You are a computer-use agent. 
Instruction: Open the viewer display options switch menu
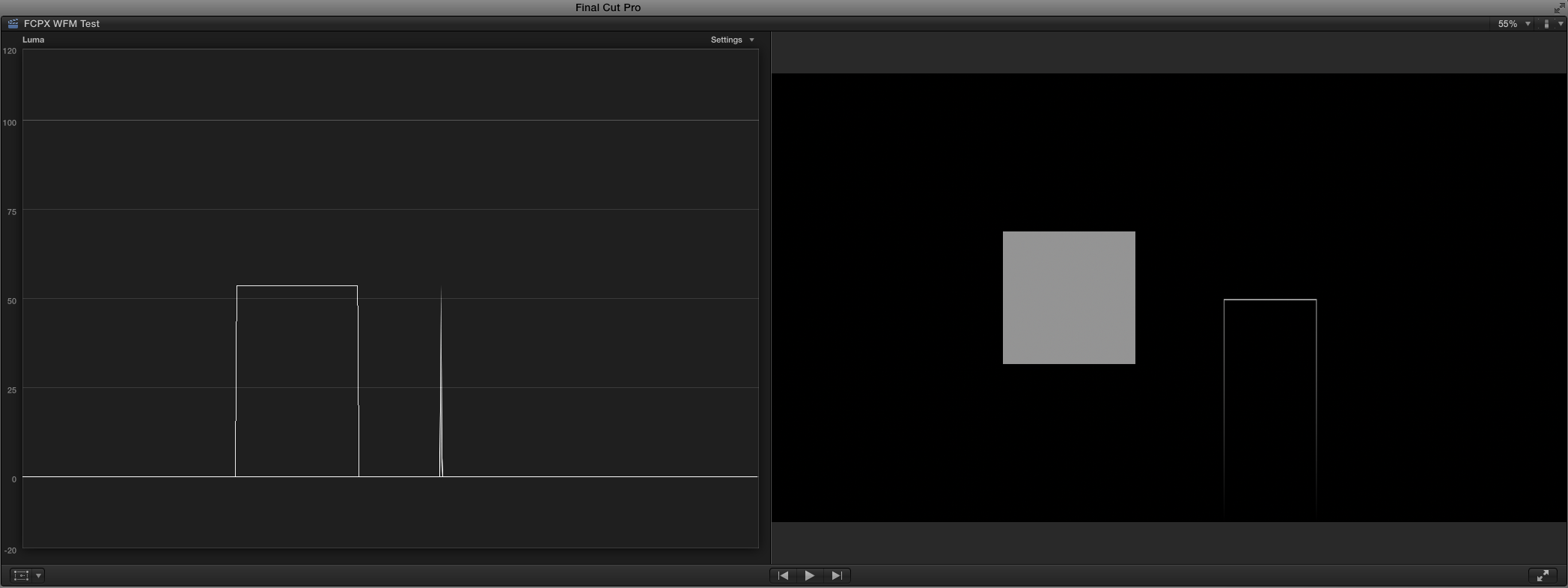(x=1553, y=24)
